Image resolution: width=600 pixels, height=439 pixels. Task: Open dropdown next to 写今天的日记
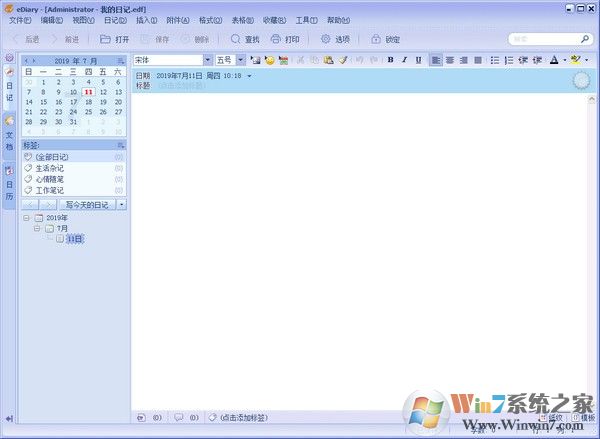coord(122,205)
